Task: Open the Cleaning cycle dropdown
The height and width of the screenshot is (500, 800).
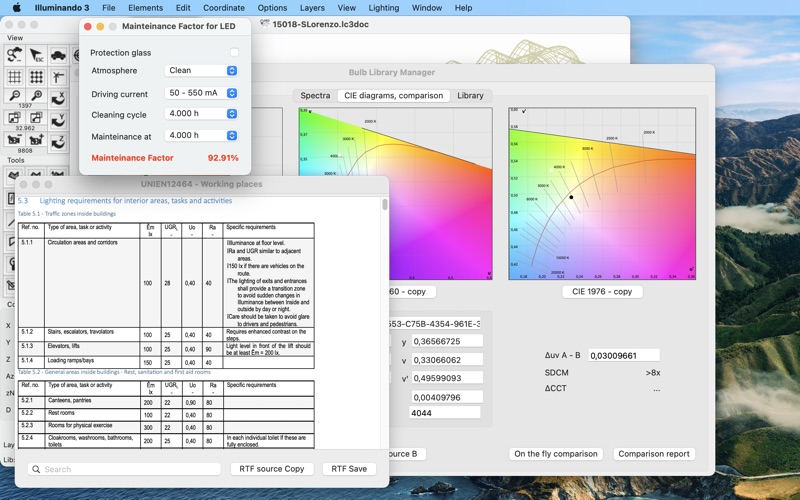Action: tap(201, 114)
